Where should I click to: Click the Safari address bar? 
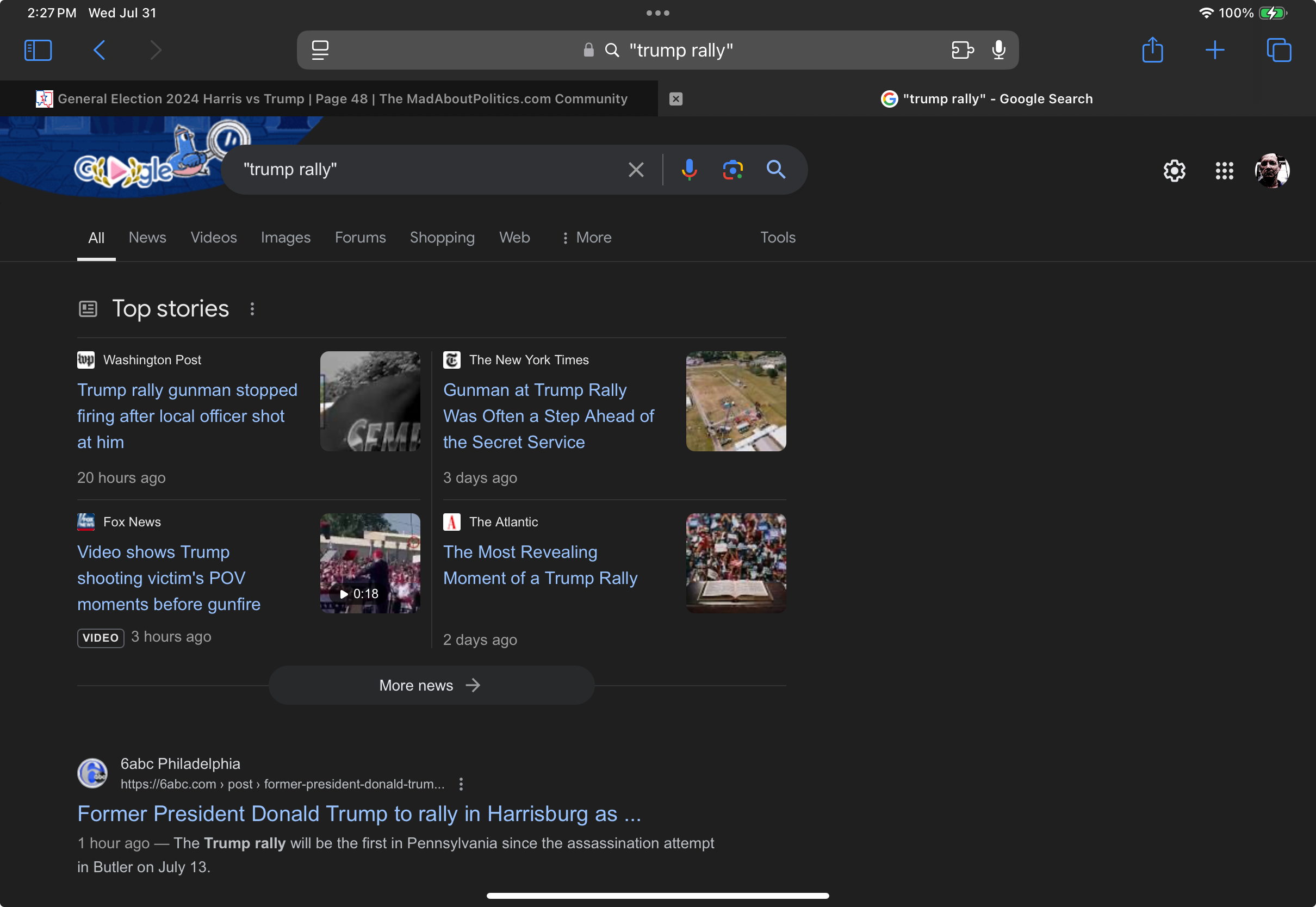pyautogui.click(x=657, y=50)
